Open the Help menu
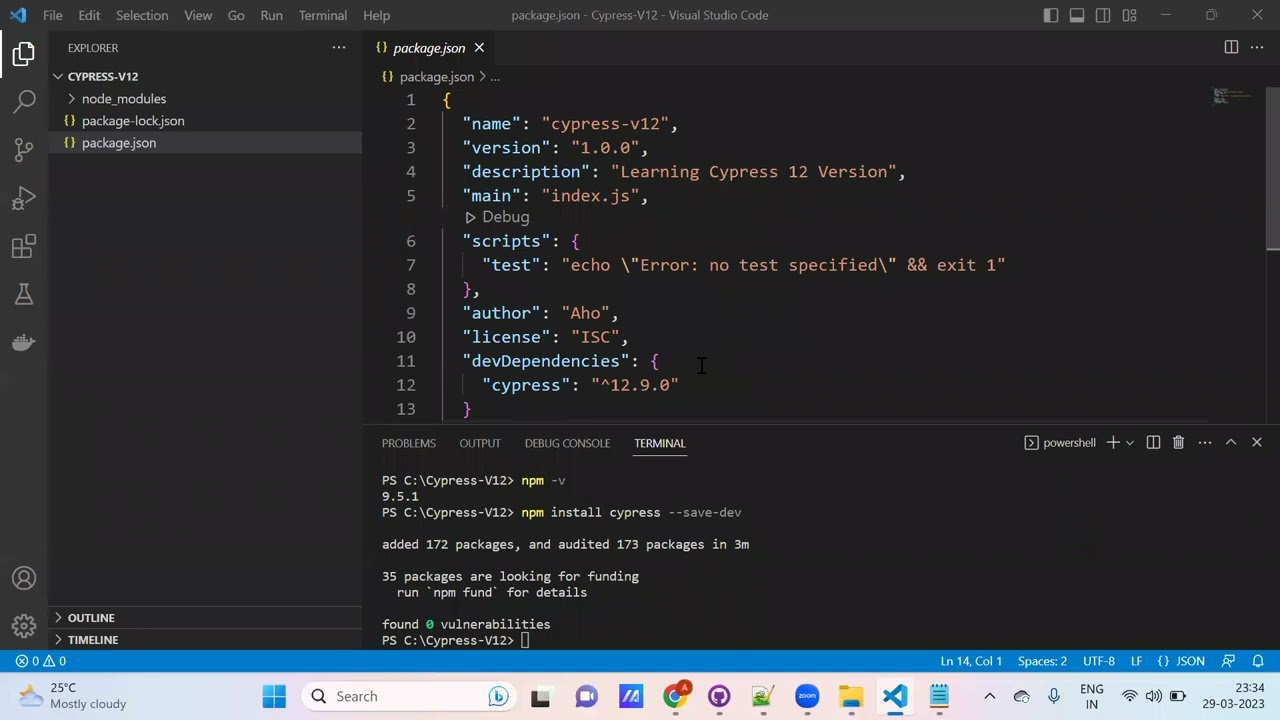Image resolution: width=1280 pixels, height=720 pixels. click(x=376, y=15)
